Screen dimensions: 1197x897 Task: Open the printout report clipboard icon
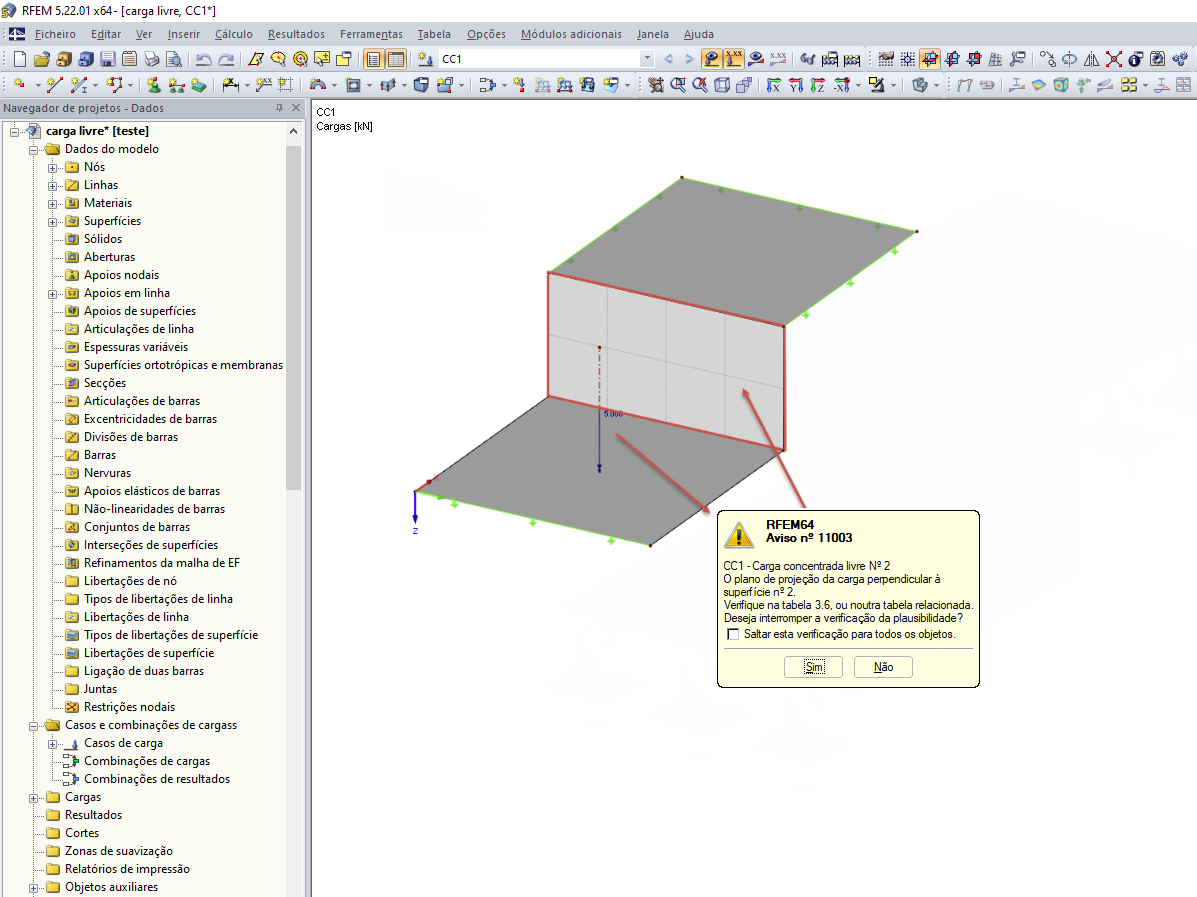tap(129, 59)
